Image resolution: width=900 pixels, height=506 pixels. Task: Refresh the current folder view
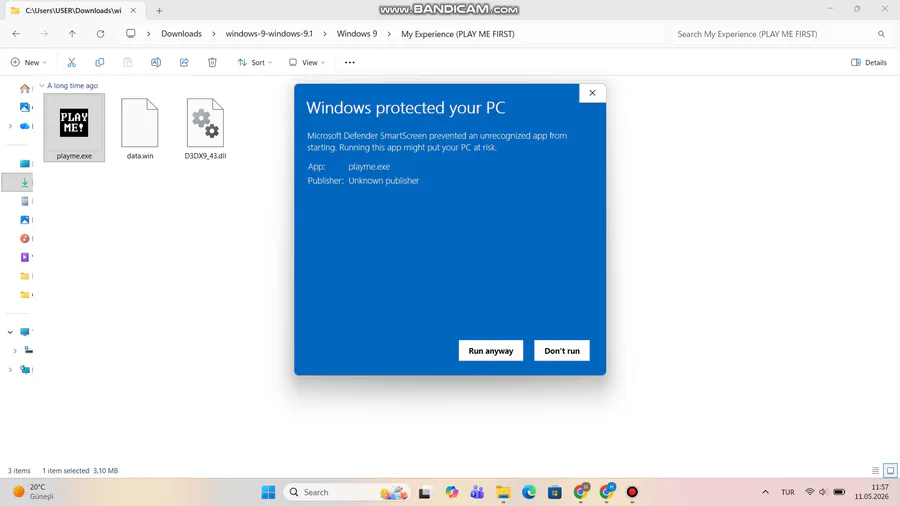click(100, 34)
